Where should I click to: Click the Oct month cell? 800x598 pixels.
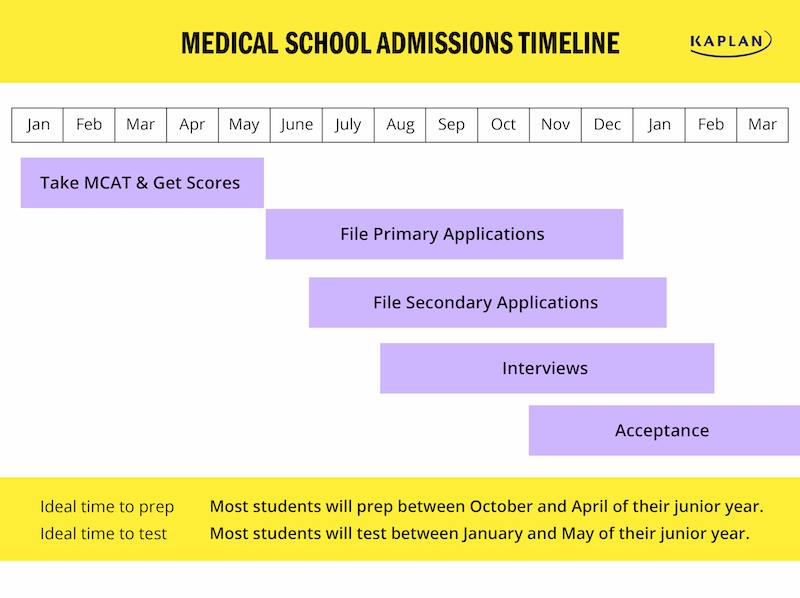[504, 125]
